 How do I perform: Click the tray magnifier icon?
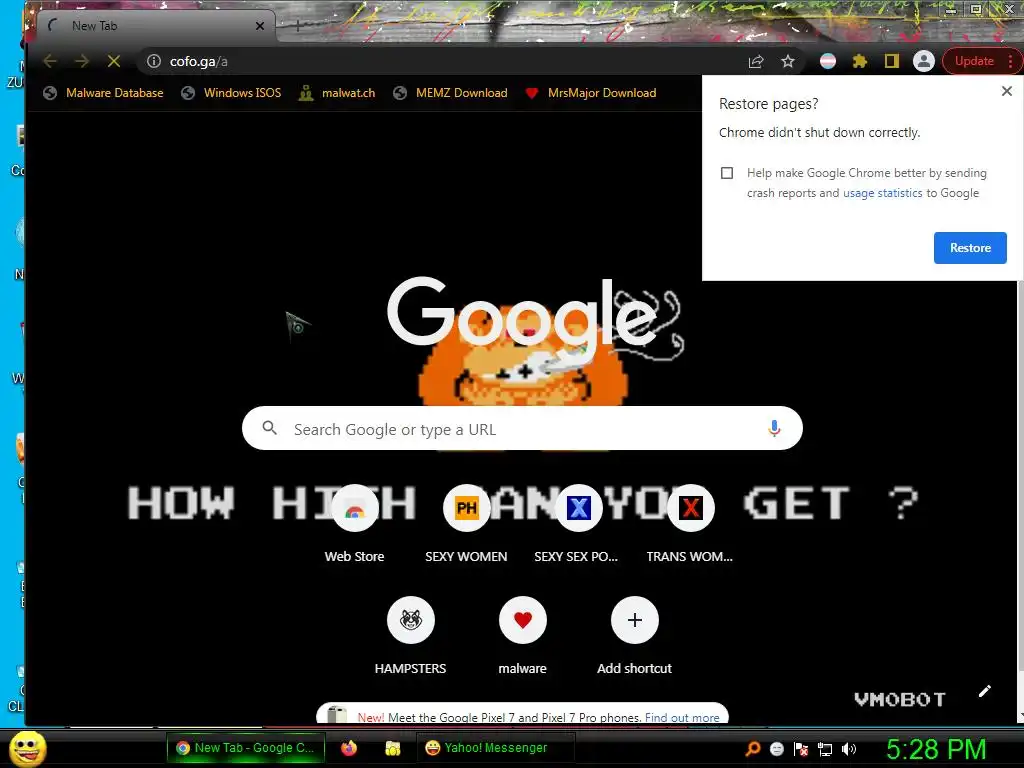[x=753, y=748]
